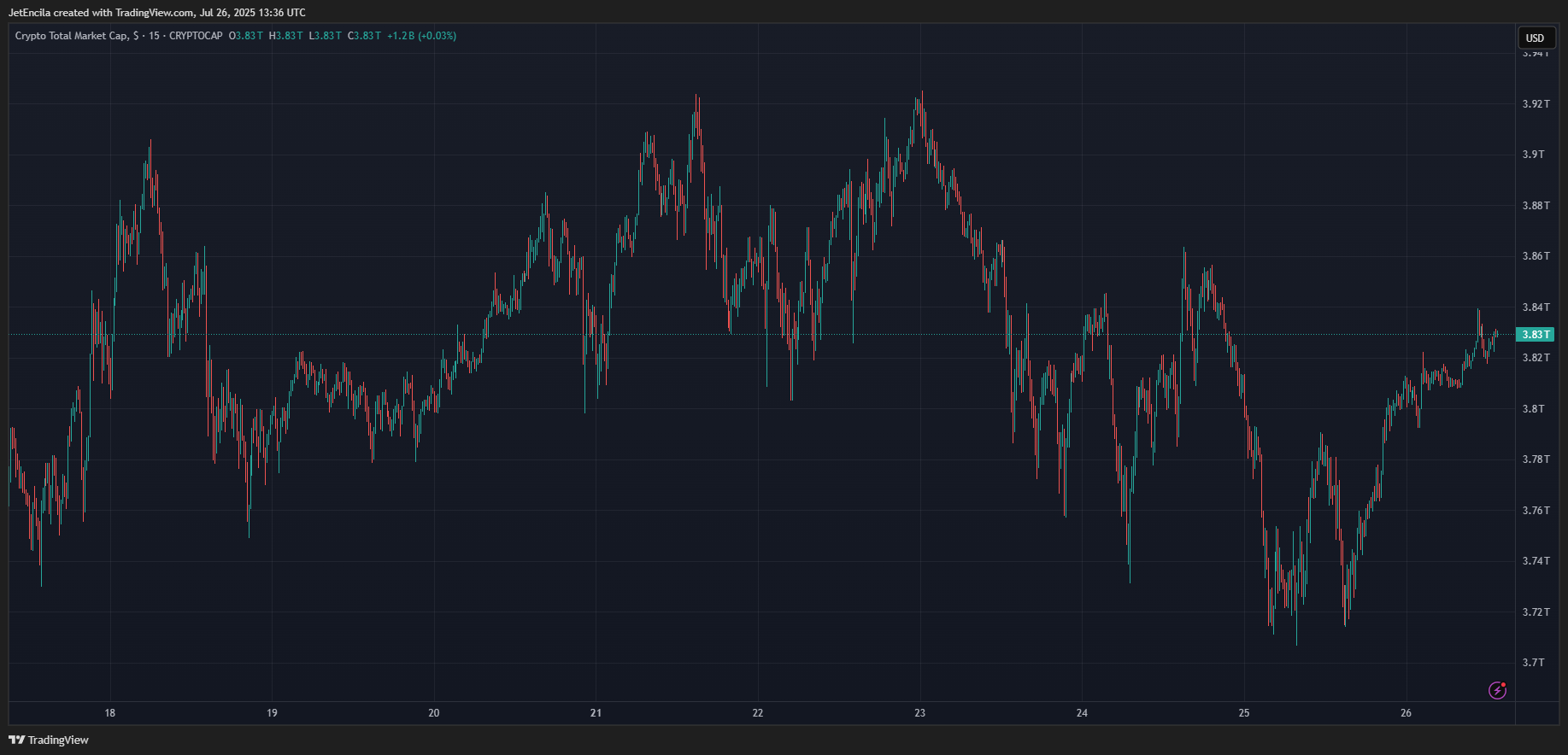This screenshot has height=755, width=1568.
Task: Click date 20 on the time axis
Action: 434,713
